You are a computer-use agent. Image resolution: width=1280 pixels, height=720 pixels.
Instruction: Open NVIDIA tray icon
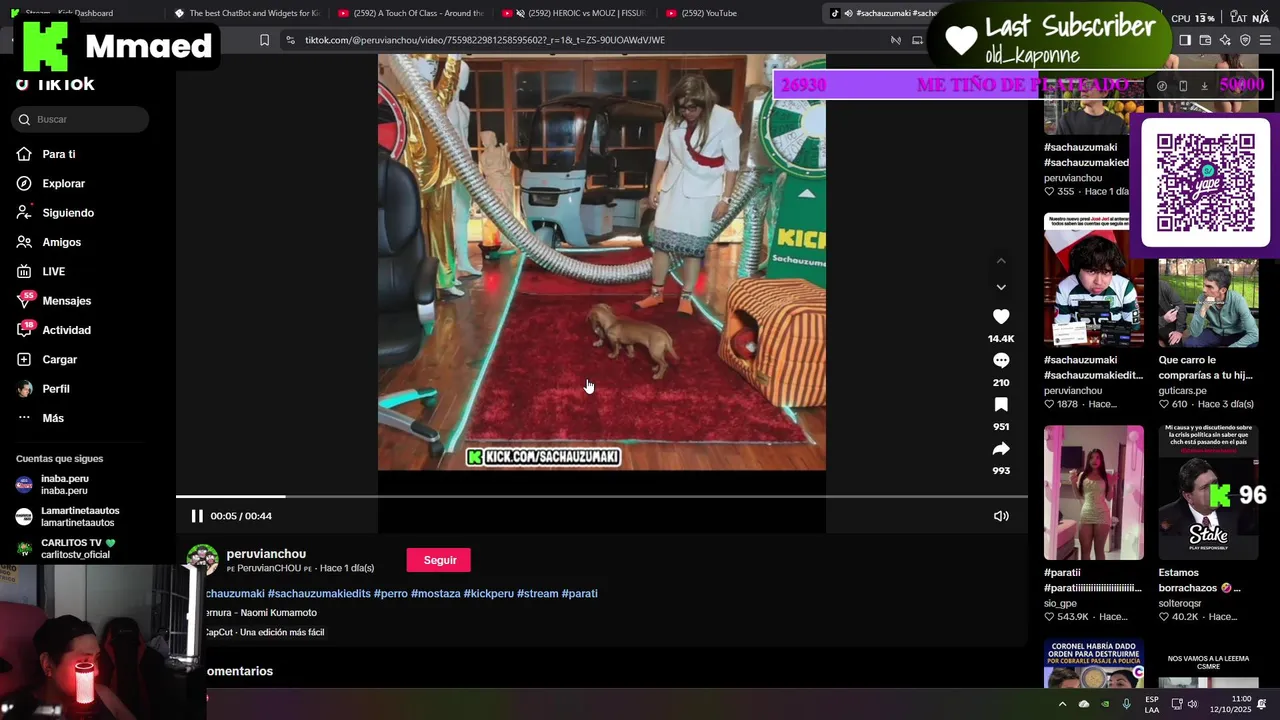[1105, 704]
